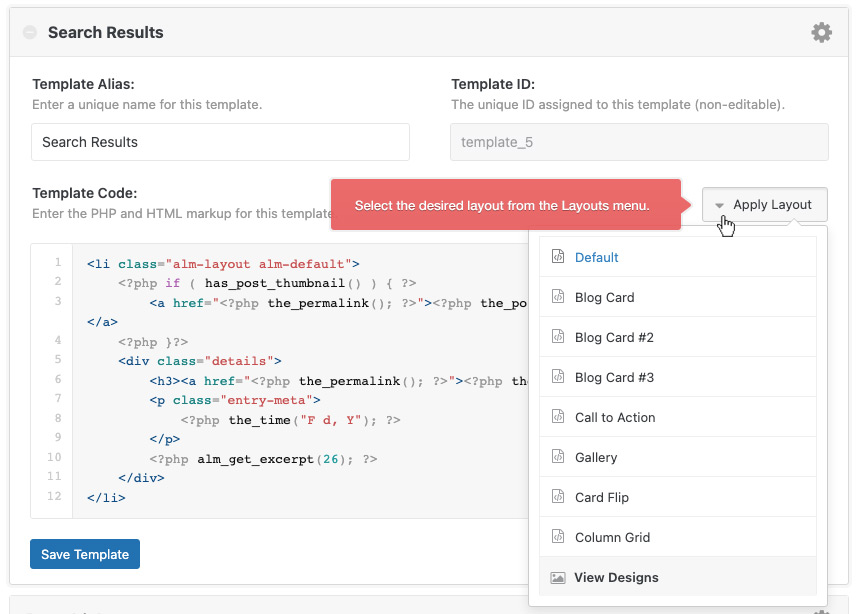Click the p class entry-meta code line
857x614 pixels.
(x=235, y=400)
